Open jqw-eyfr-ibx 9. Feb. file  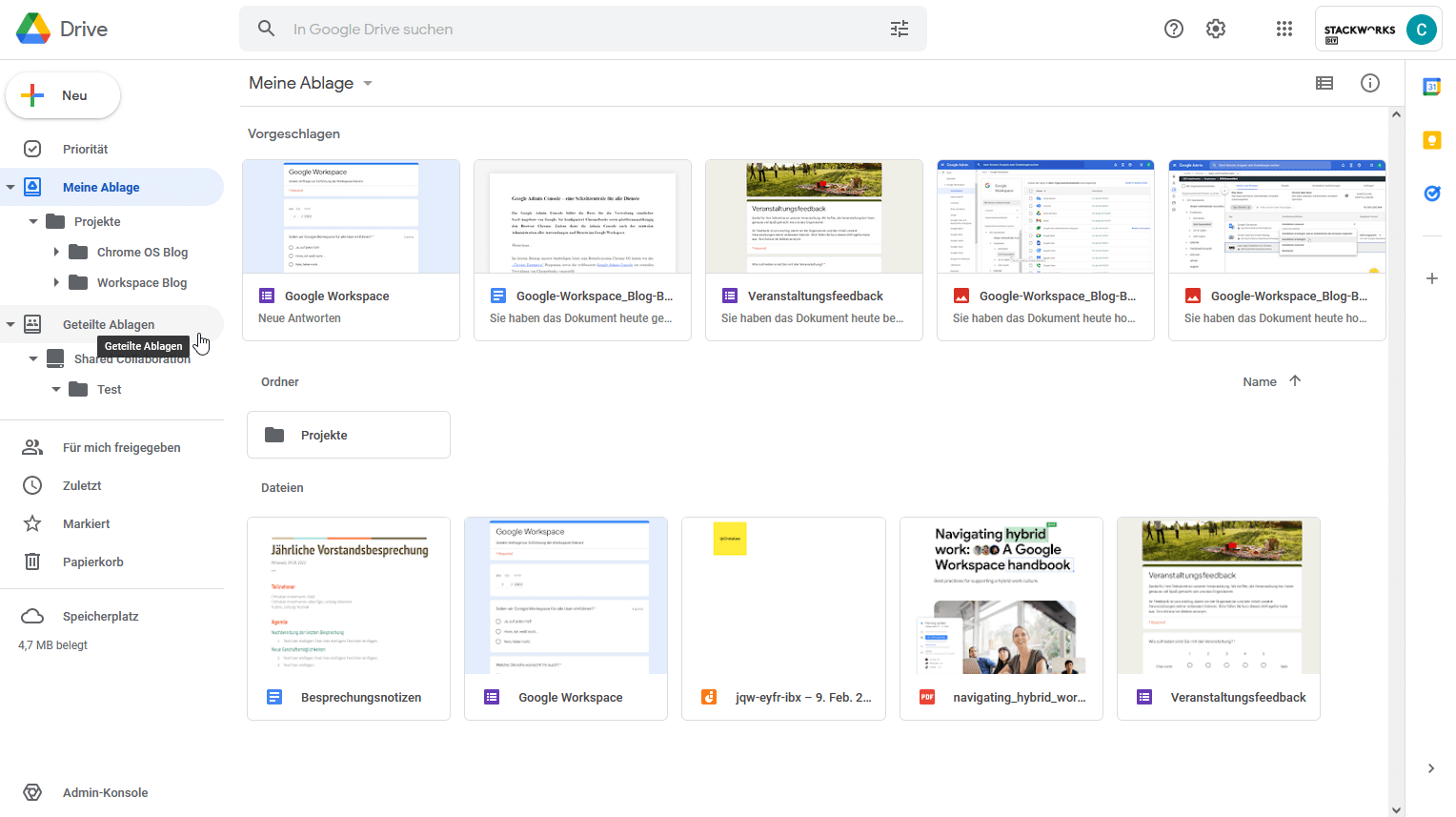[x=783, y=619]
